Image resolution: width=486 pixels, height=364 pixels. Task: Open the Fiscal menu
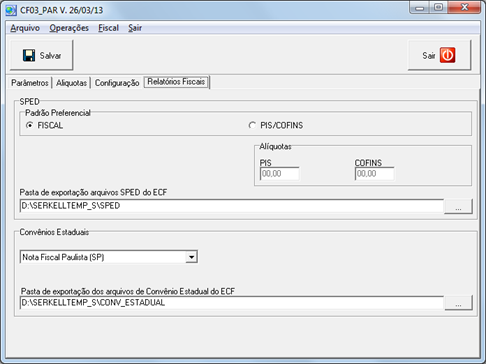(108, 28)
